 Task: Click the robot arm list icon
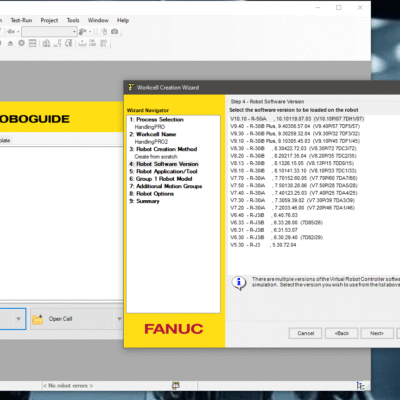69,43
